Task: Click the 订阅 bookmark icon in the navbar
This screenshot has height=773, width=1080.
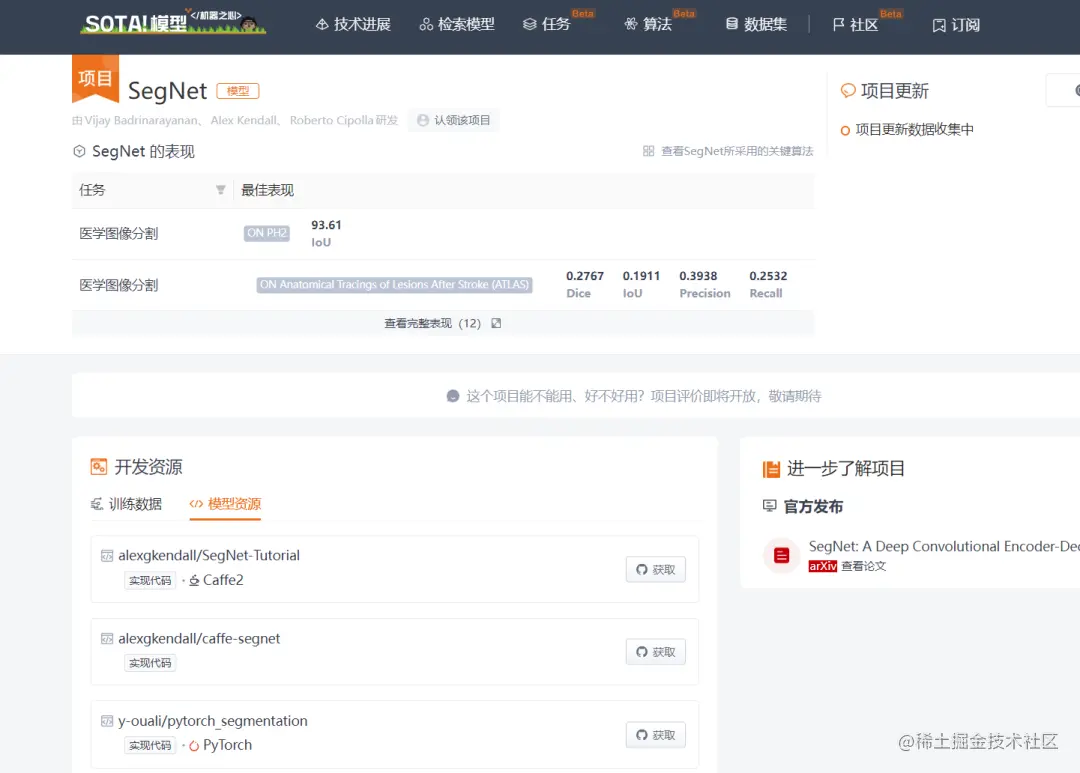Action: [937, 24]
